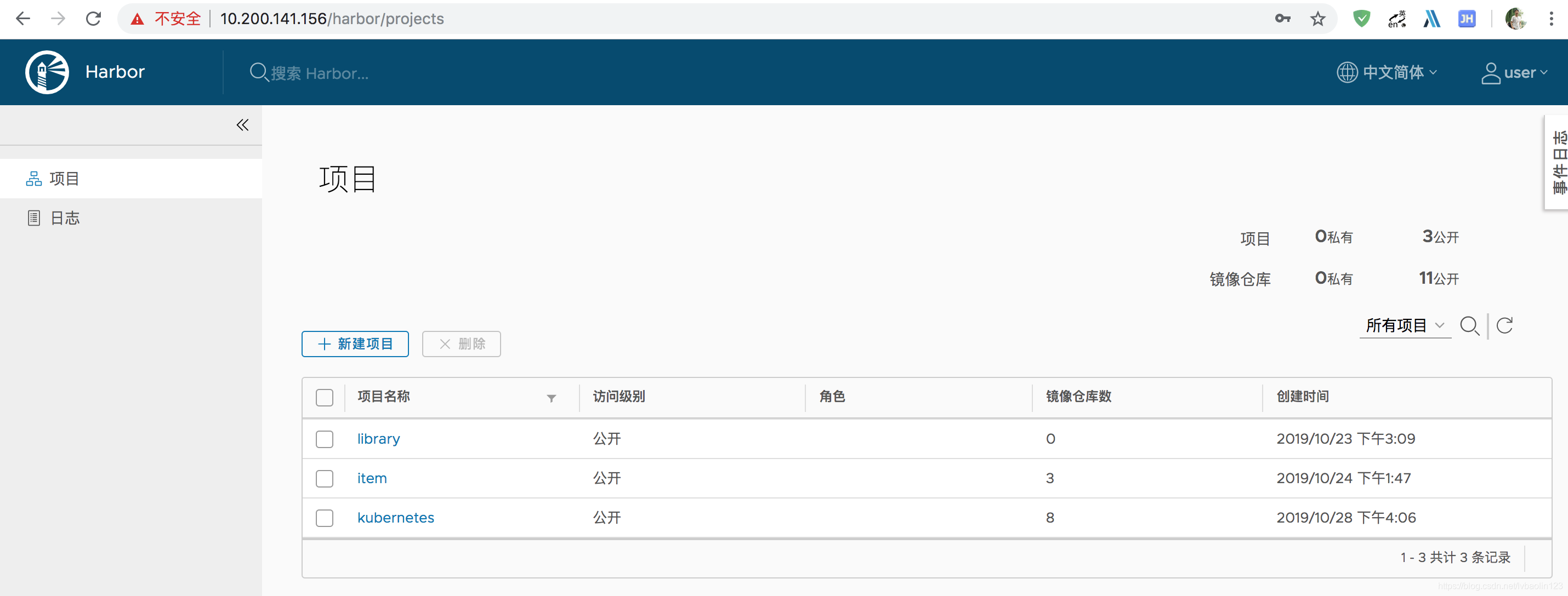Screen dimensions: 1568x596
Task: Open the 所有项目 filter dropdown
Action: click(1404, 326)
